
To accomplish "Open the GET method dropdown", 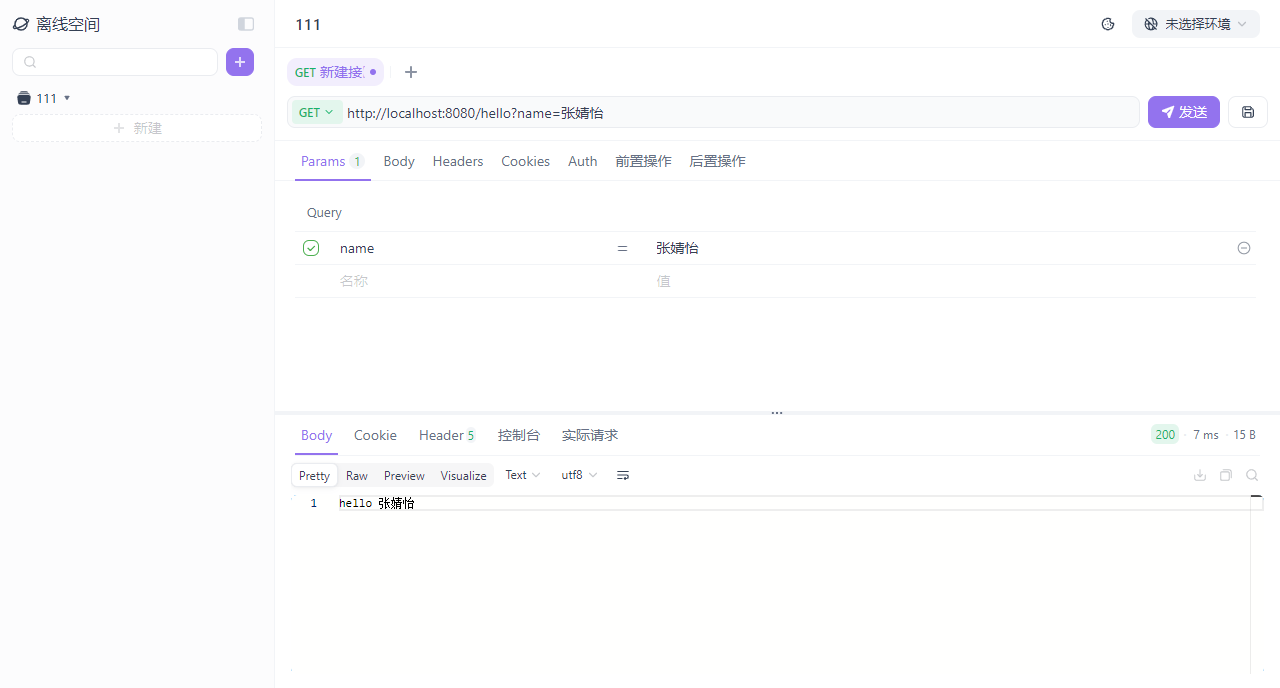I will (316, 112).
